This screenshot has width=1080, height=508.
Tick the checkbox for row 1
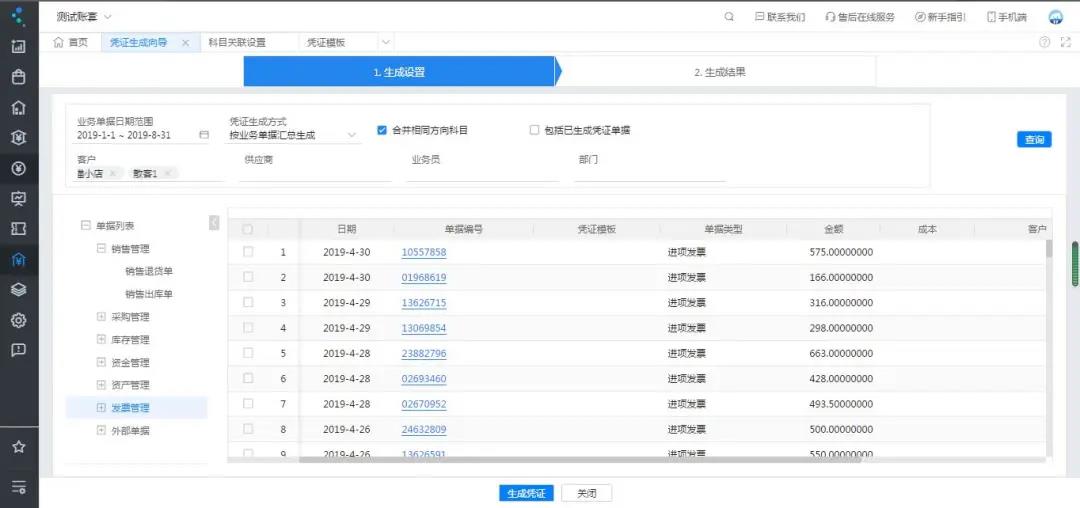(248, 252)
